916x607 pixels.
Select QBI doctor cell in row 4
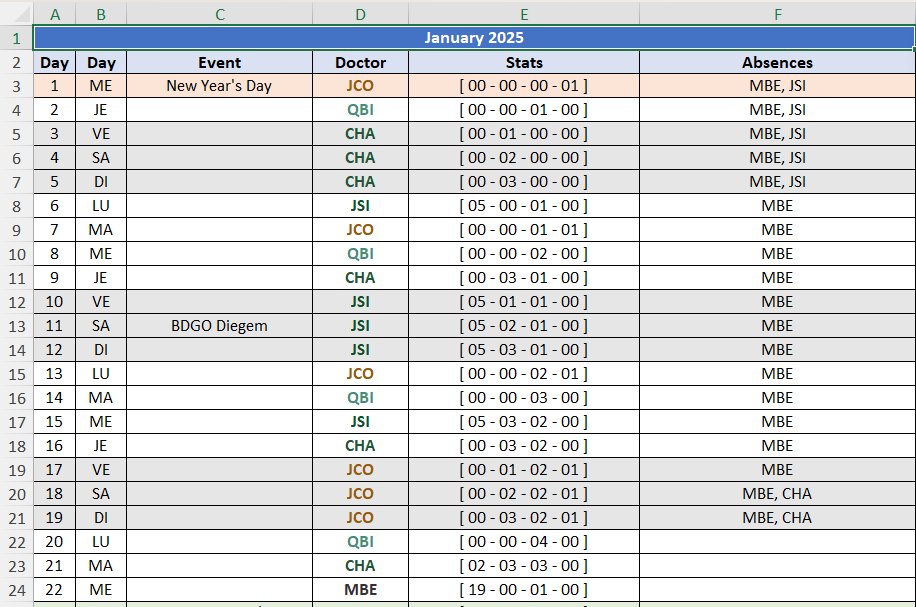point(360,110)
